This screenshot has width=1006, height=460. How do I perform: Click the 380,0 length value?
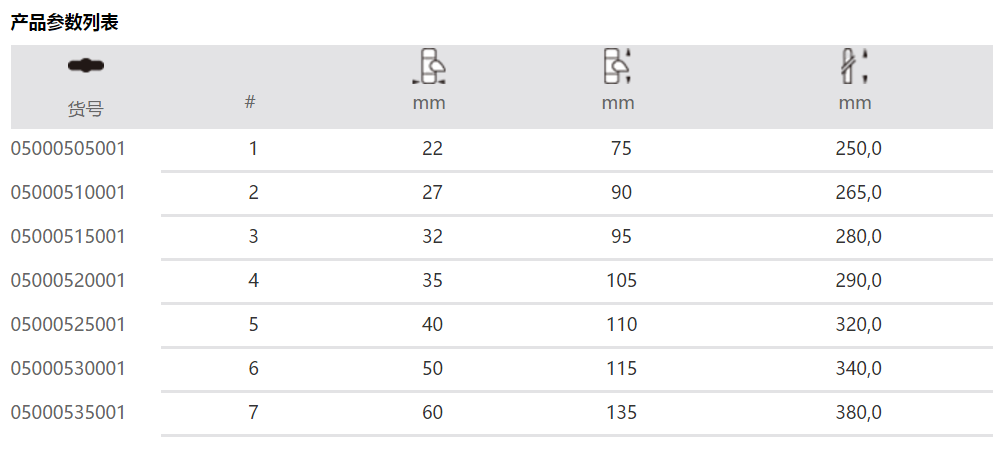coord(858,412)
